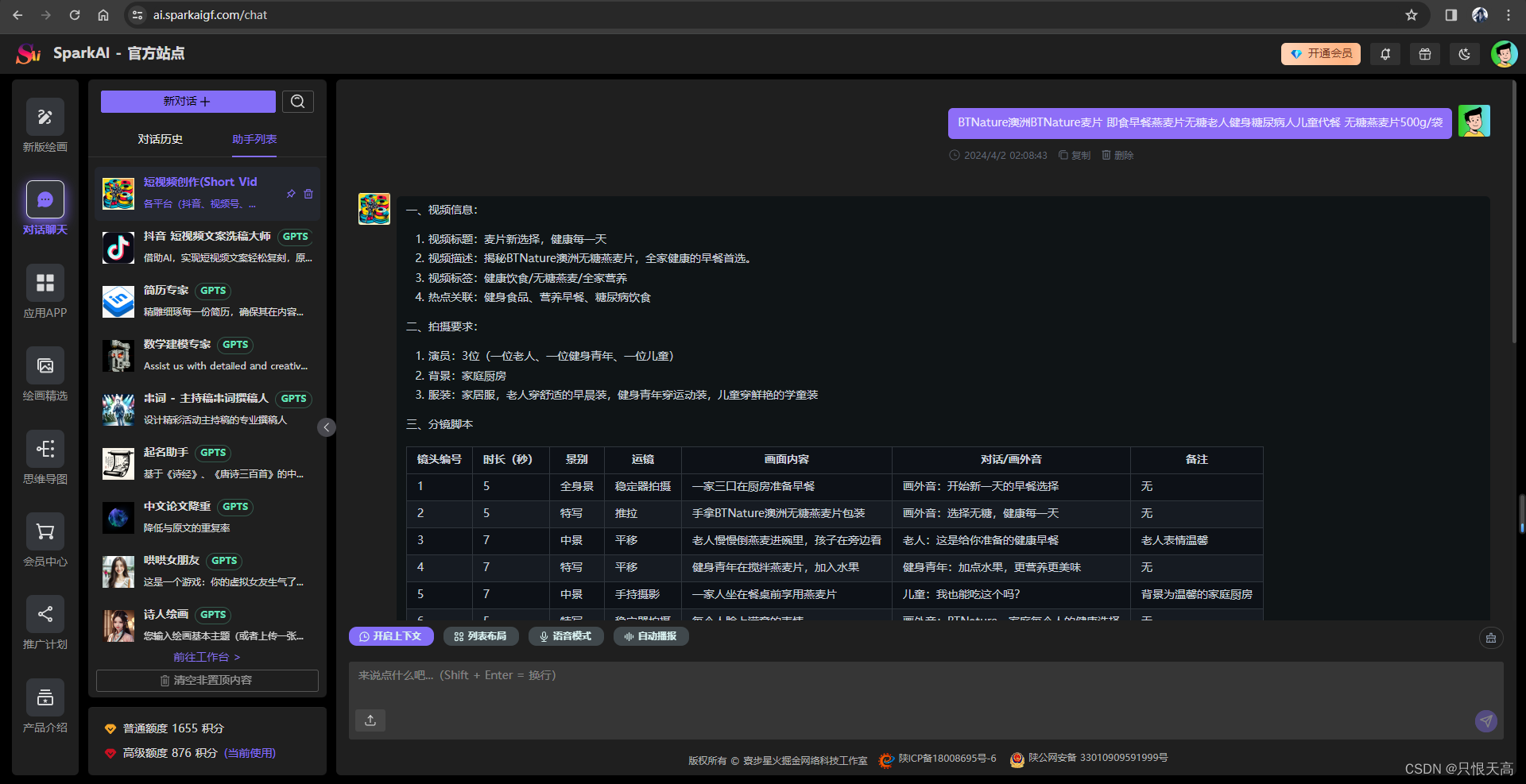Follow the 前往工作台 link
1526x784 pixels.
tap(207, 657)
